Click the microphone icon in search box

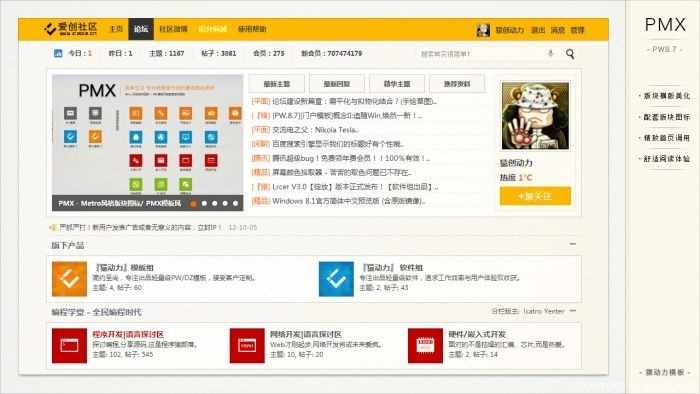coord(550,54)
